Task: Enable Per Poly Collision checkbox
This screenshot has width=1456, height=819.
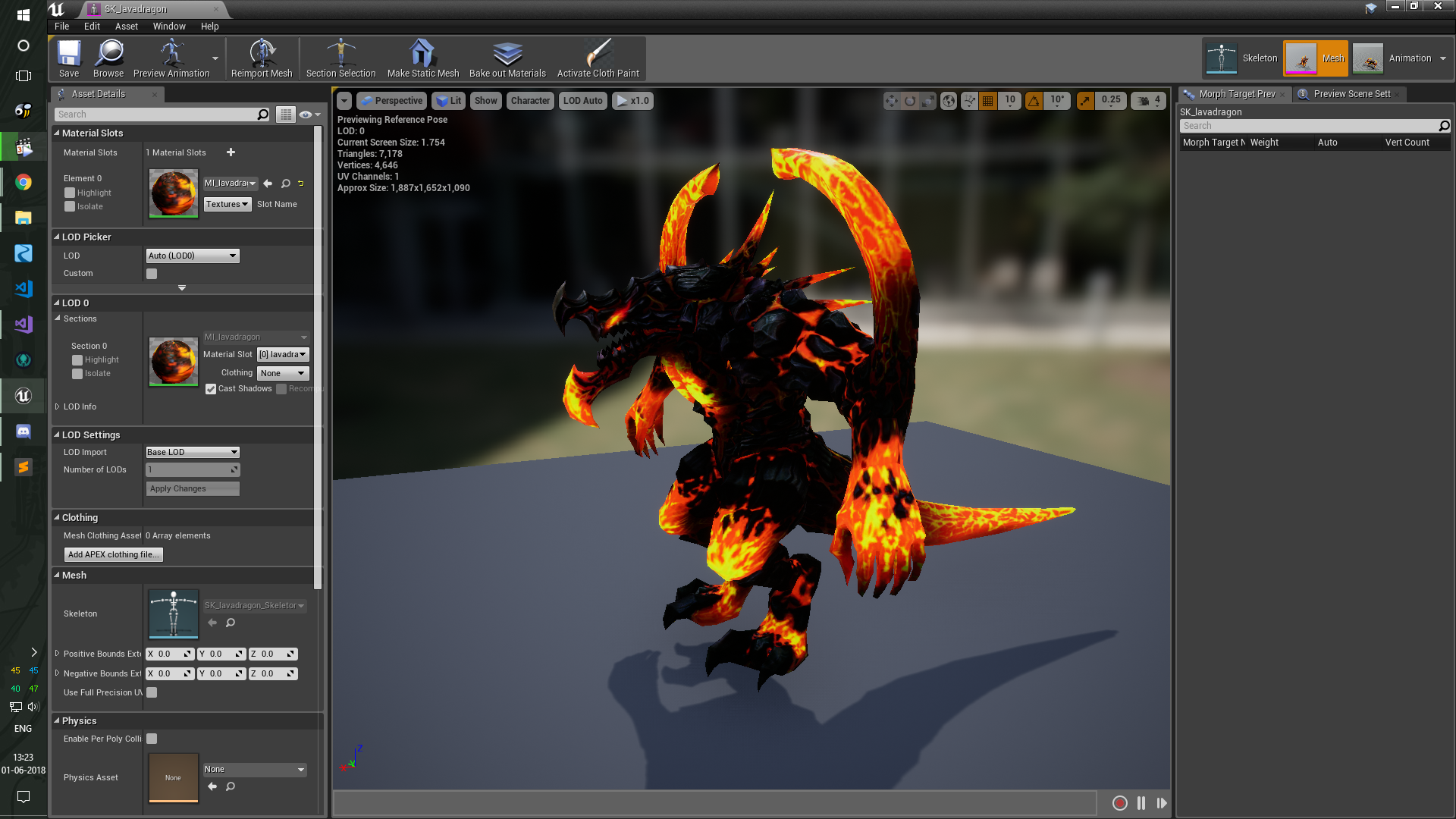Action: tap(152, 739)
